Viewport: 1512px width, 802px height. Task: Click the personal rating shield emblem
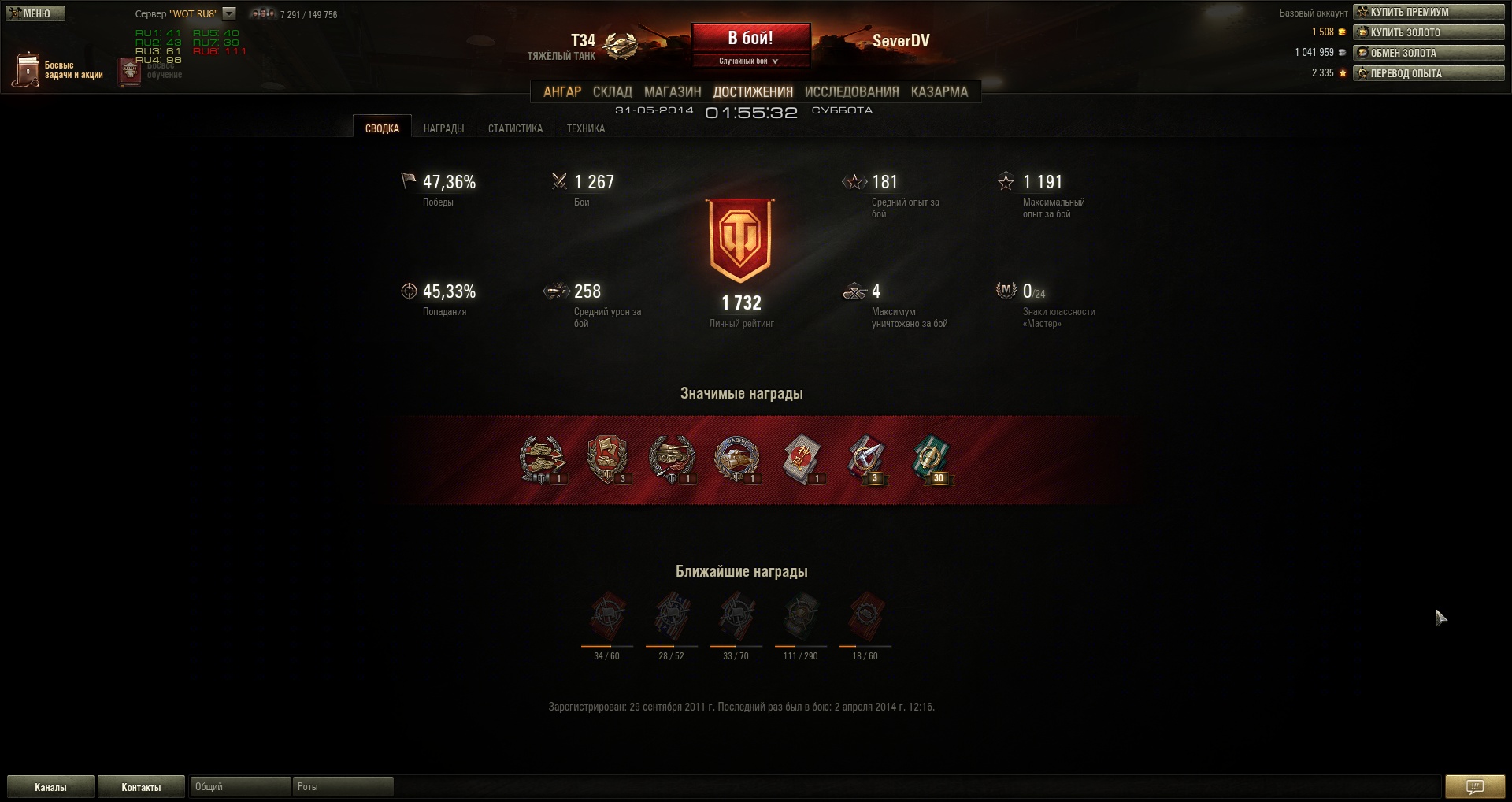point(740,240)
